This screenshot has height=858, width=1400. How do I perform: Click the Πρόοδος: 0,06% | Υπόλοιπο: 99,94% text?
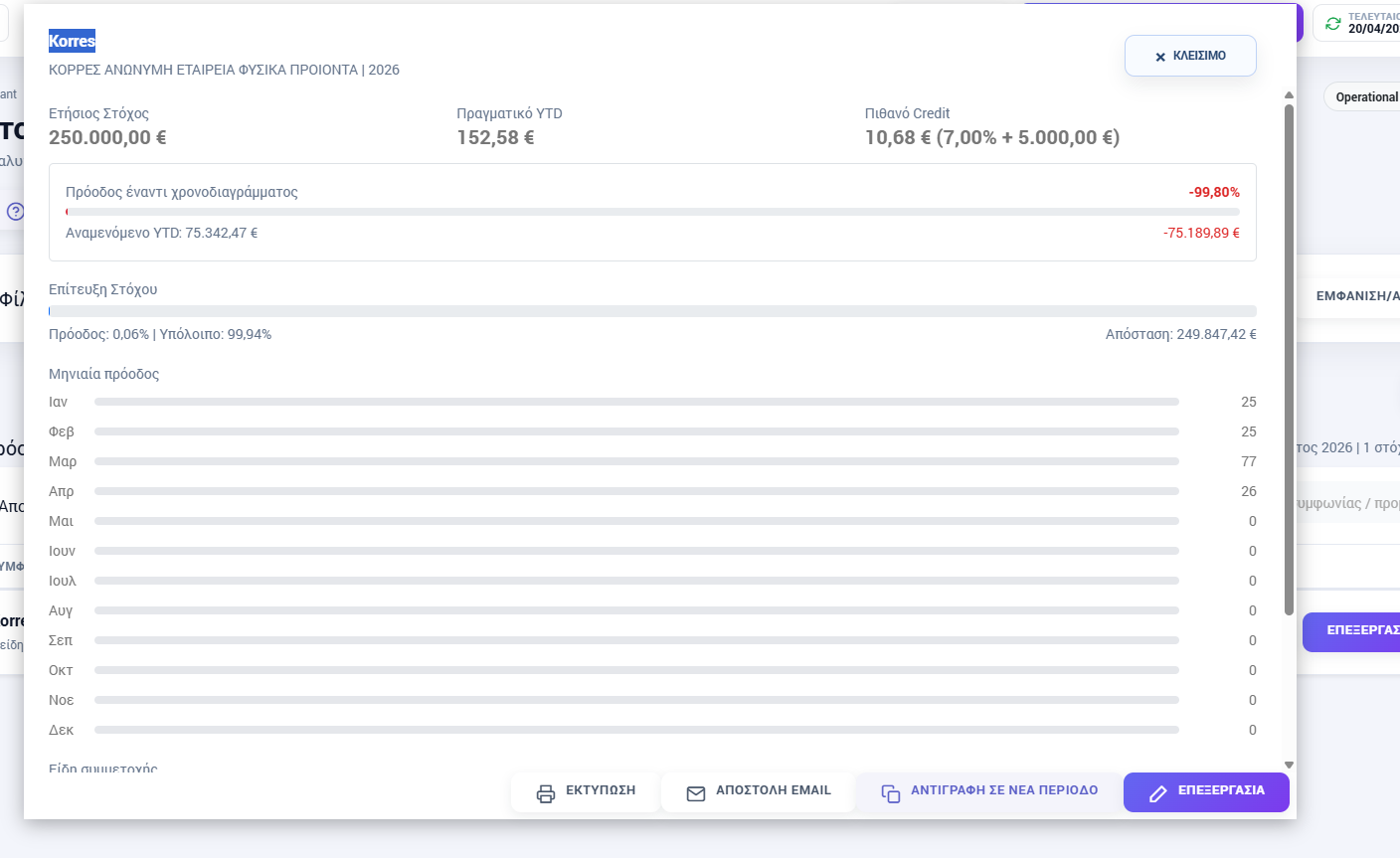click(x=160, y=334)
